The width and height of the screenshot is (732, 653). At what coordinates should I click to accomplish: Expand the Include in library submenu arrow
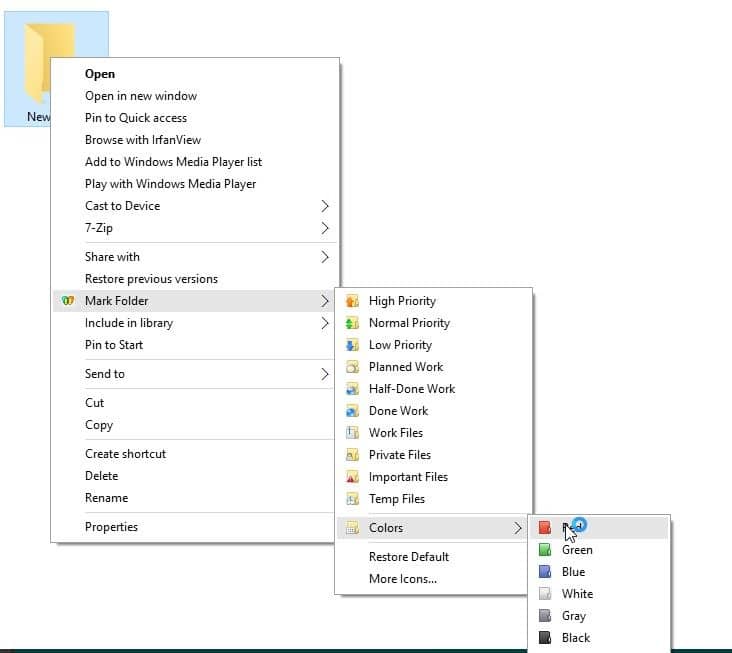point(325,323)
